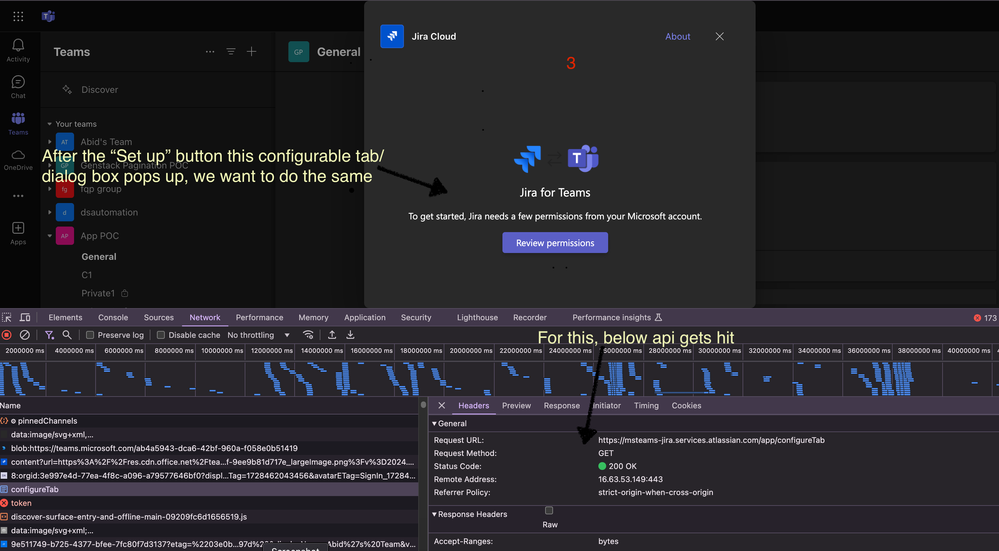999x551 pixels.
Task: Switch to the Console tab
Action: [113, 317]
